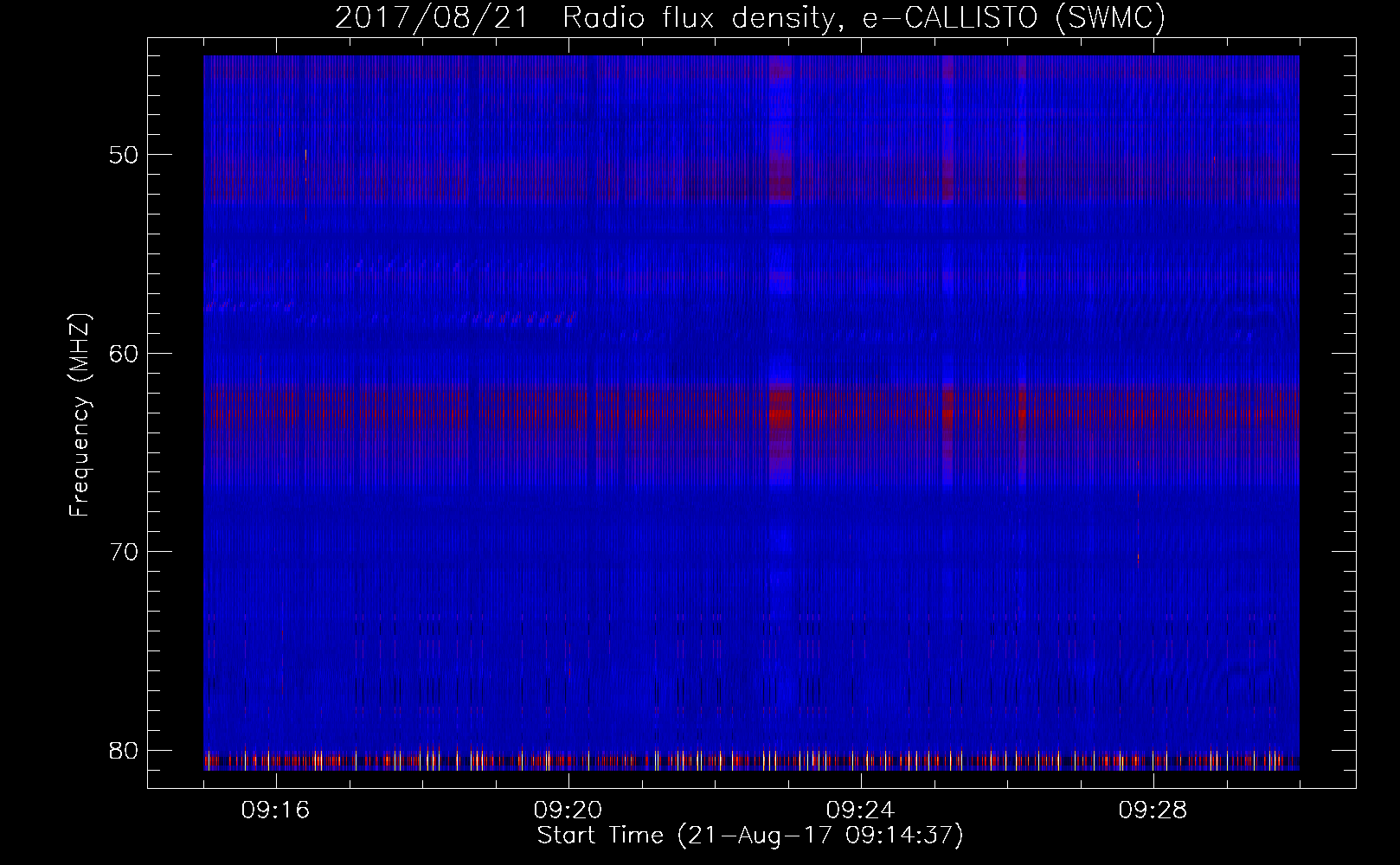Click the 60 frequency tick label
1400x865 pixels.
[125, 354]
